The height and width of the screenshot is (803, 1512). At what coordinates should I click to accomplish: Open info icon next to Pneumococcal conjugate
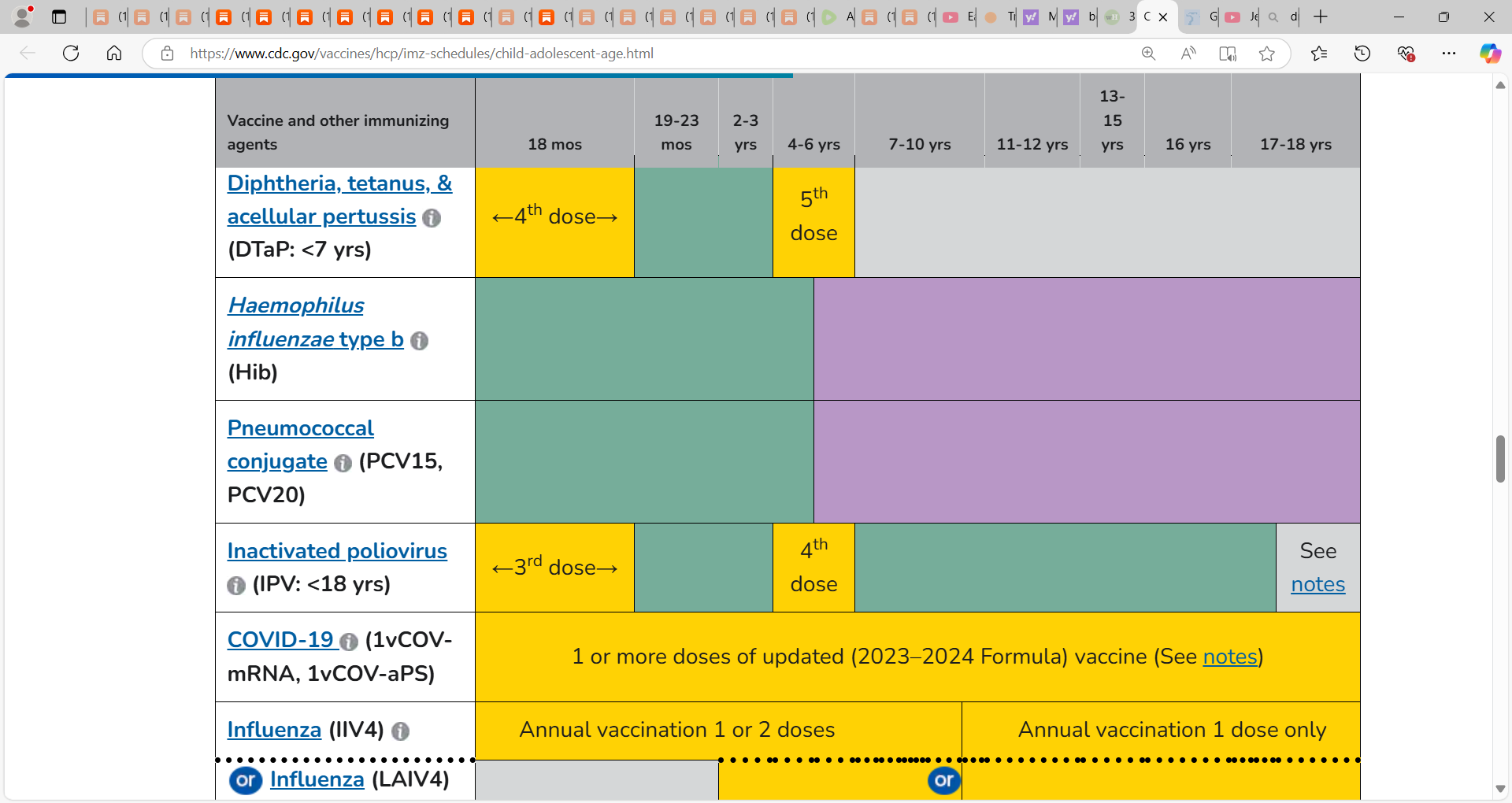[343, 463]
